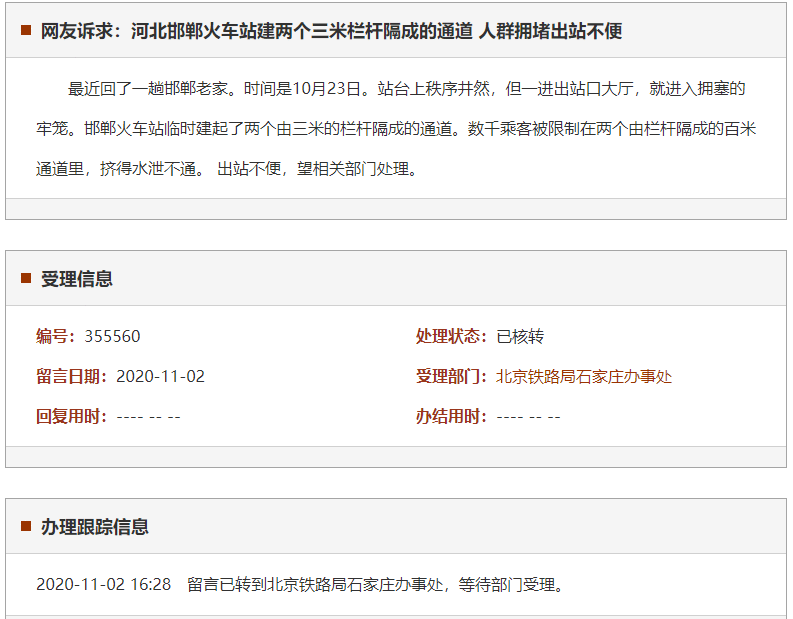This screenshot has width=793, height=619.
Task: Select the case number 355560
Action: [x=112, y=336]
